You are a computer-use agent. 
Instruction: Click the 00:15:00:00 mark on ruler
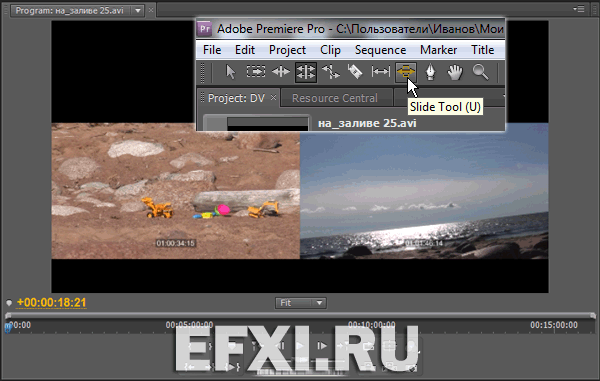pos(554,325)
